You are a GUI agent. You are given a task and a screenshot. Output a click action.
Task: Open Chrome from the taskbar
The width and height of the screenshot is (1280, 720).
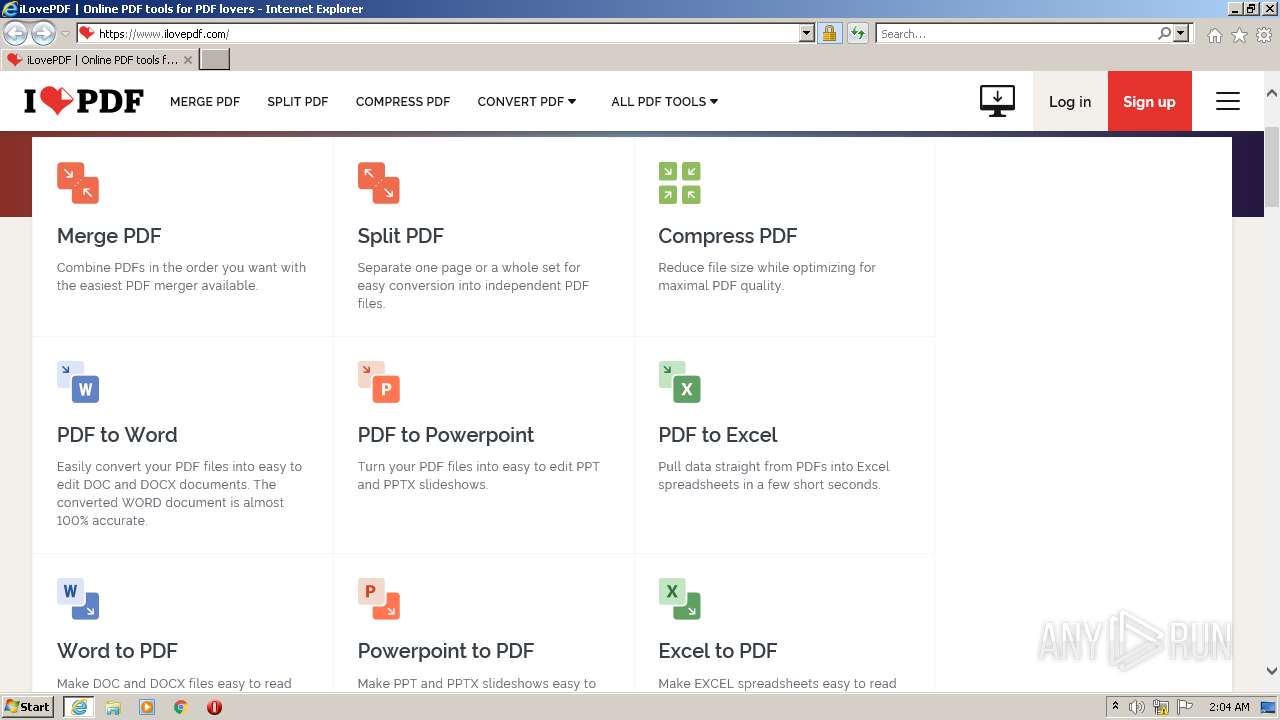pyautogui.click(x=181, y=707)
